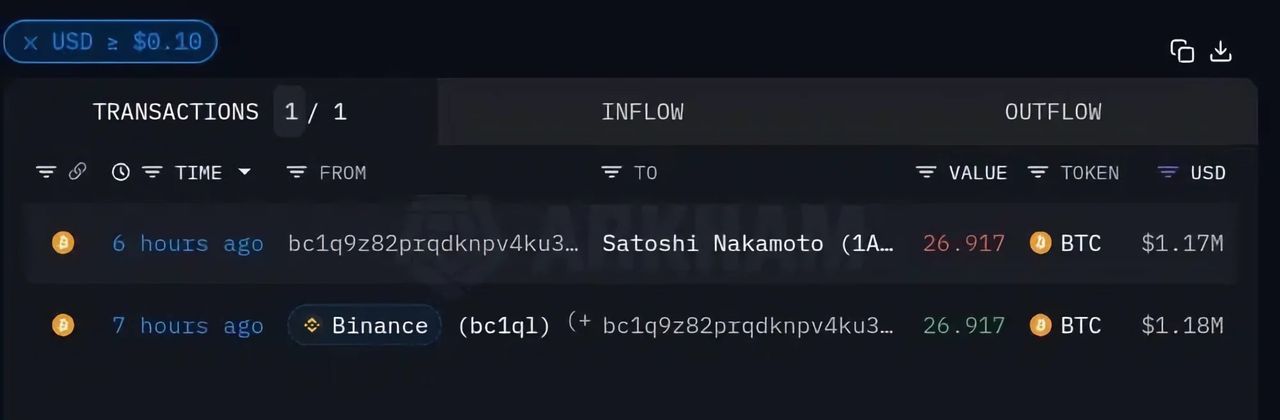Viewport: 1280px width, 420px height.
Task: Copy the transactions table data
Action: pos(1182,52)
